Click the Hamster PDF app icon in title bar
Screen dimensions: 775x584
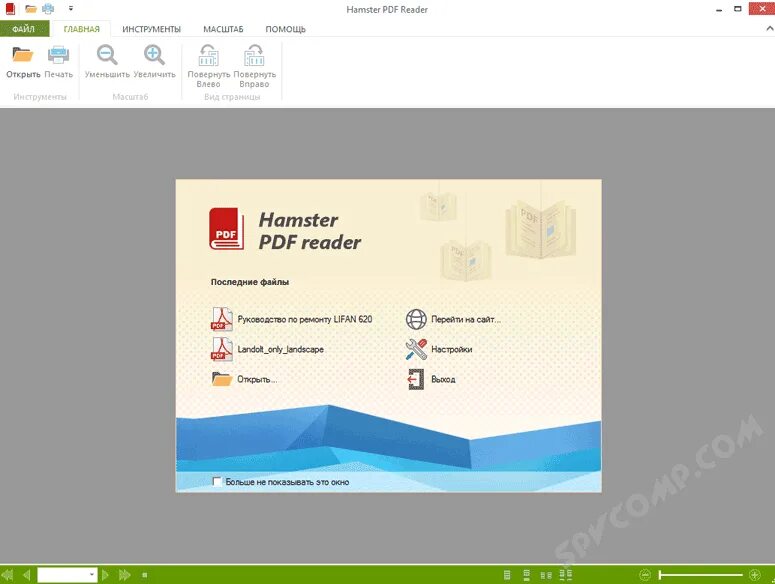(x=10, y=8)
